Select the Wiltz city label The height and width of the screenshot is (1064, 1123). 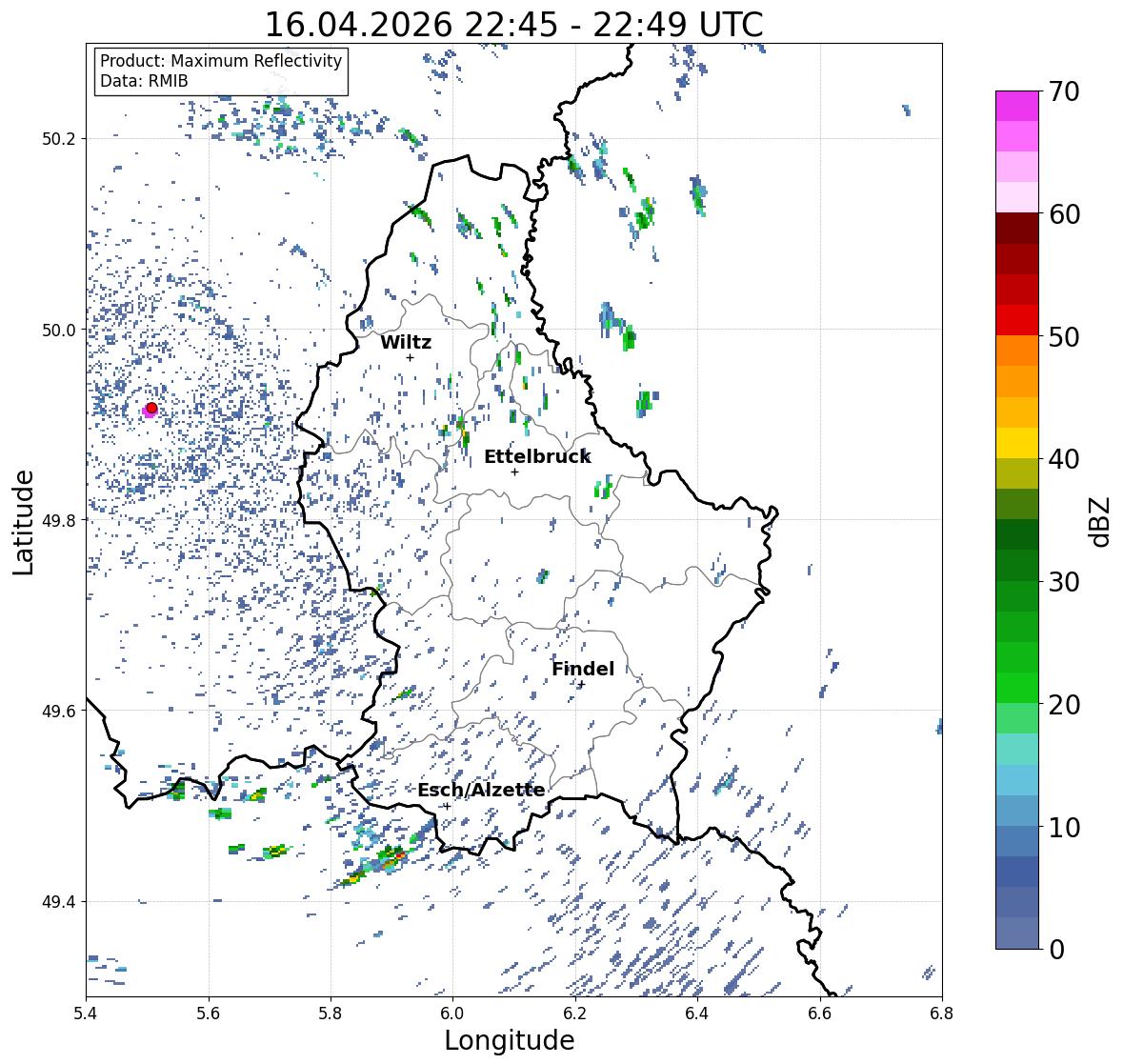tap(406, 342)
